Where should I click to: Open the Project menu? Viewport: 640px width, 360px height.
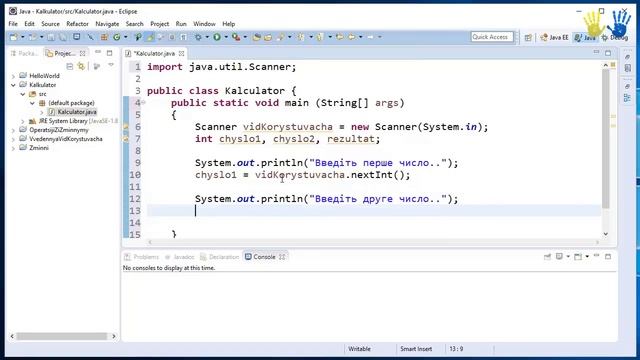tap(159, 24)
